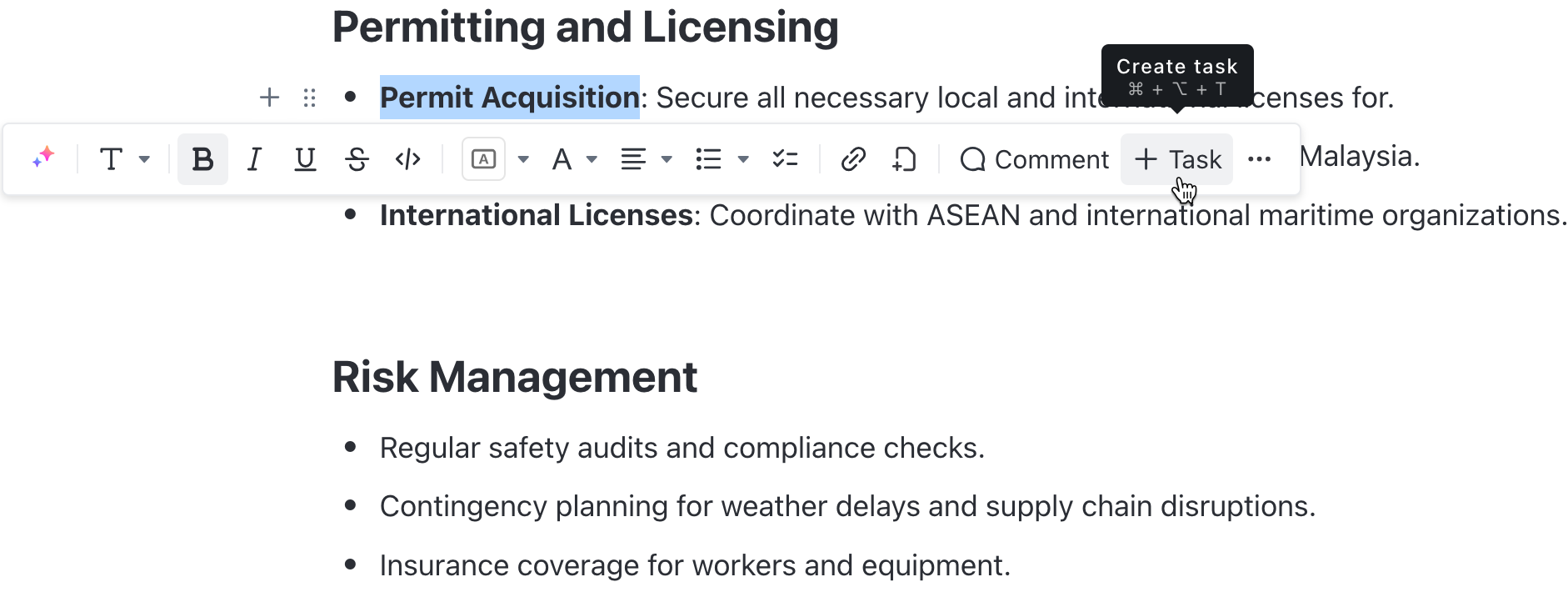This screenshot has height=592, width=1568.
Task: Toggle italic formatting
Action: coord(254,158)
